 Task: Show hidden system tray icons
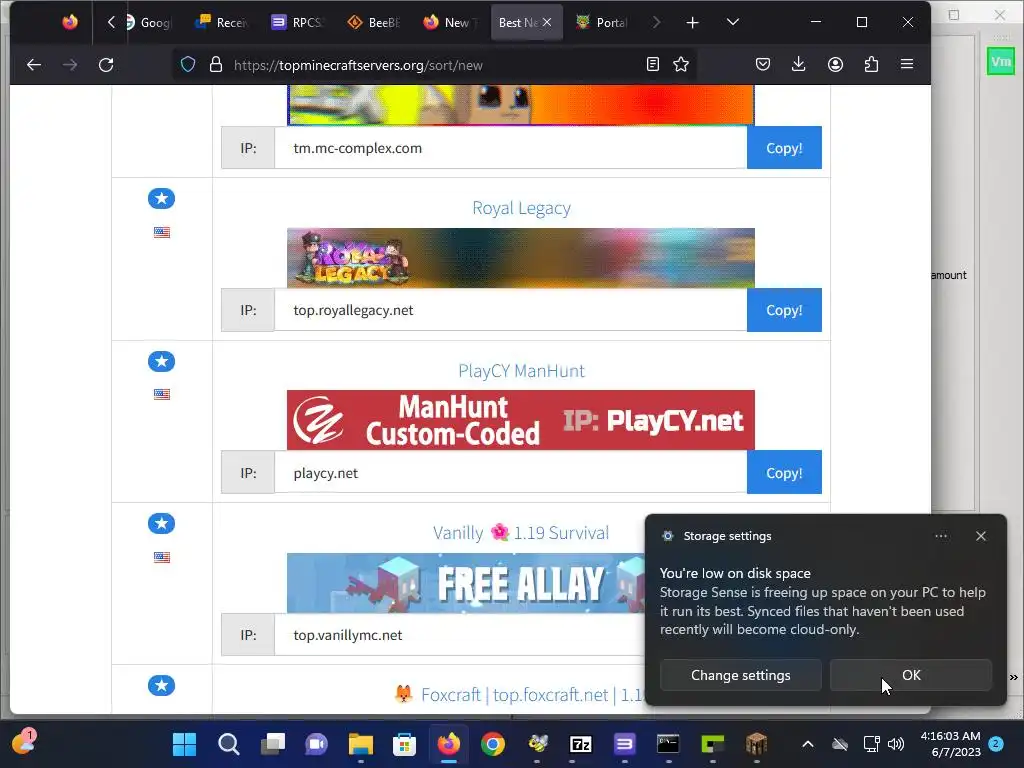click(808, 744)
